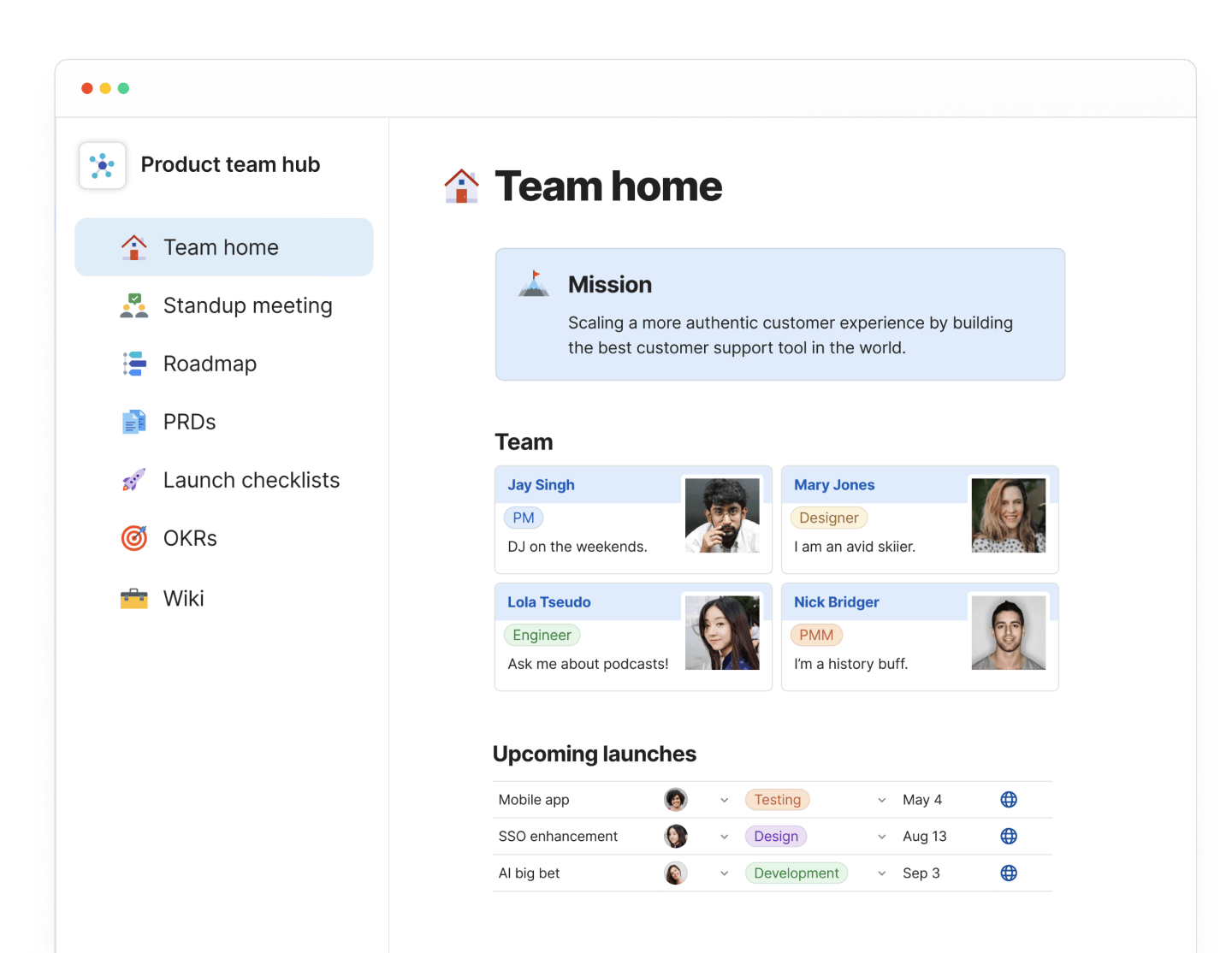
Task: Select the OKRs target icon
Action: click(133, 538)
